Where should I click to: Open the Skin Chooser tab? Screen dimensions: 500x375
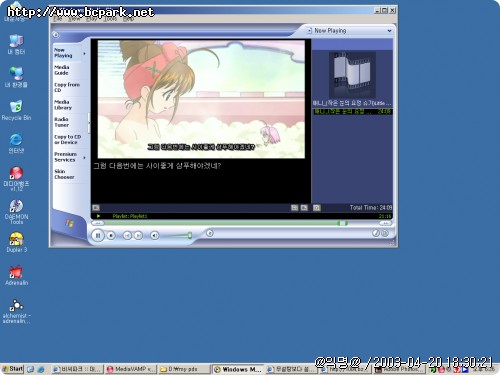point(64,174)
